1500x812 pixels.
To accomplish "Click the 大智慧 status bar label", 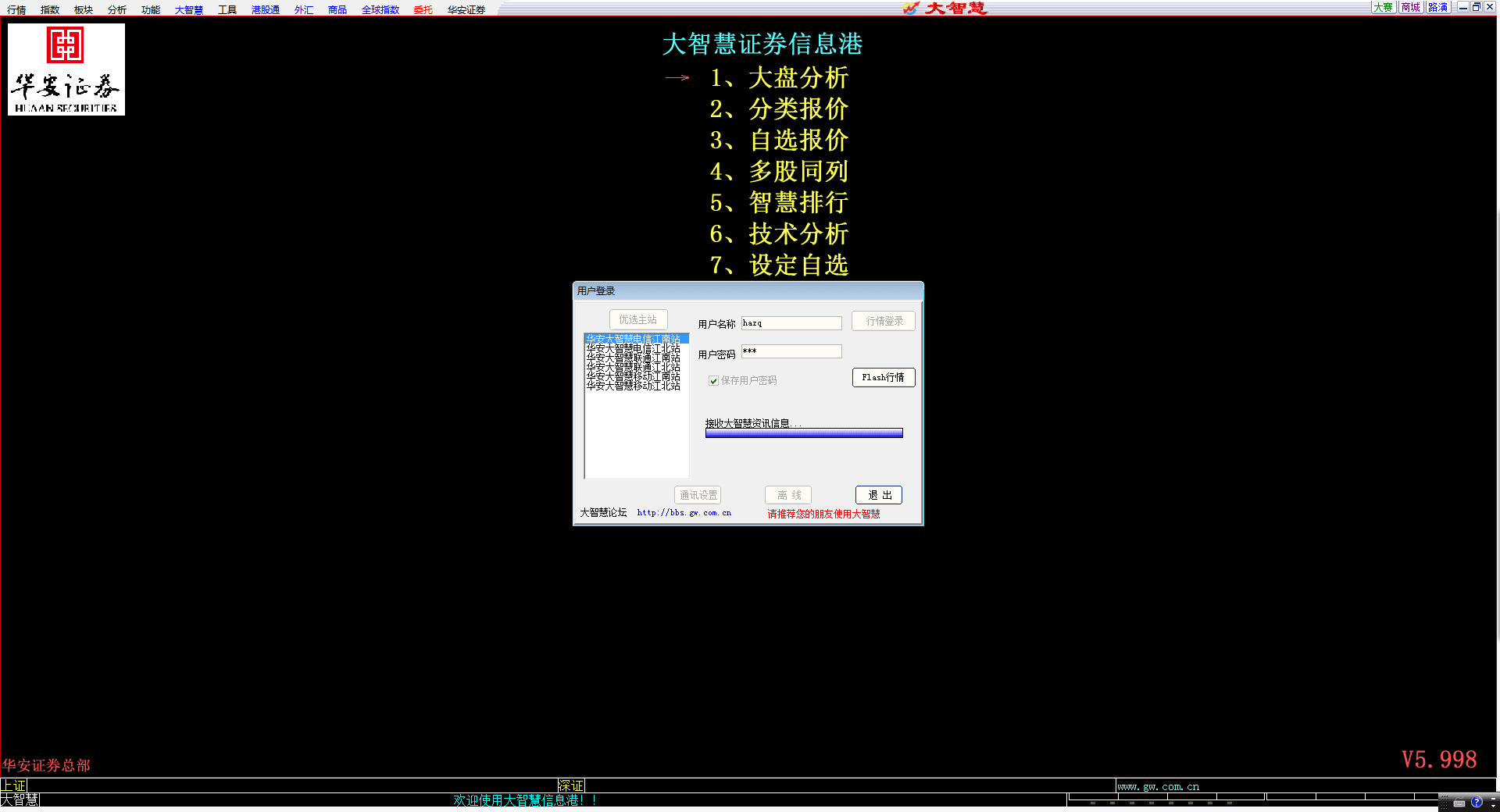I will [x=20, y=800].
